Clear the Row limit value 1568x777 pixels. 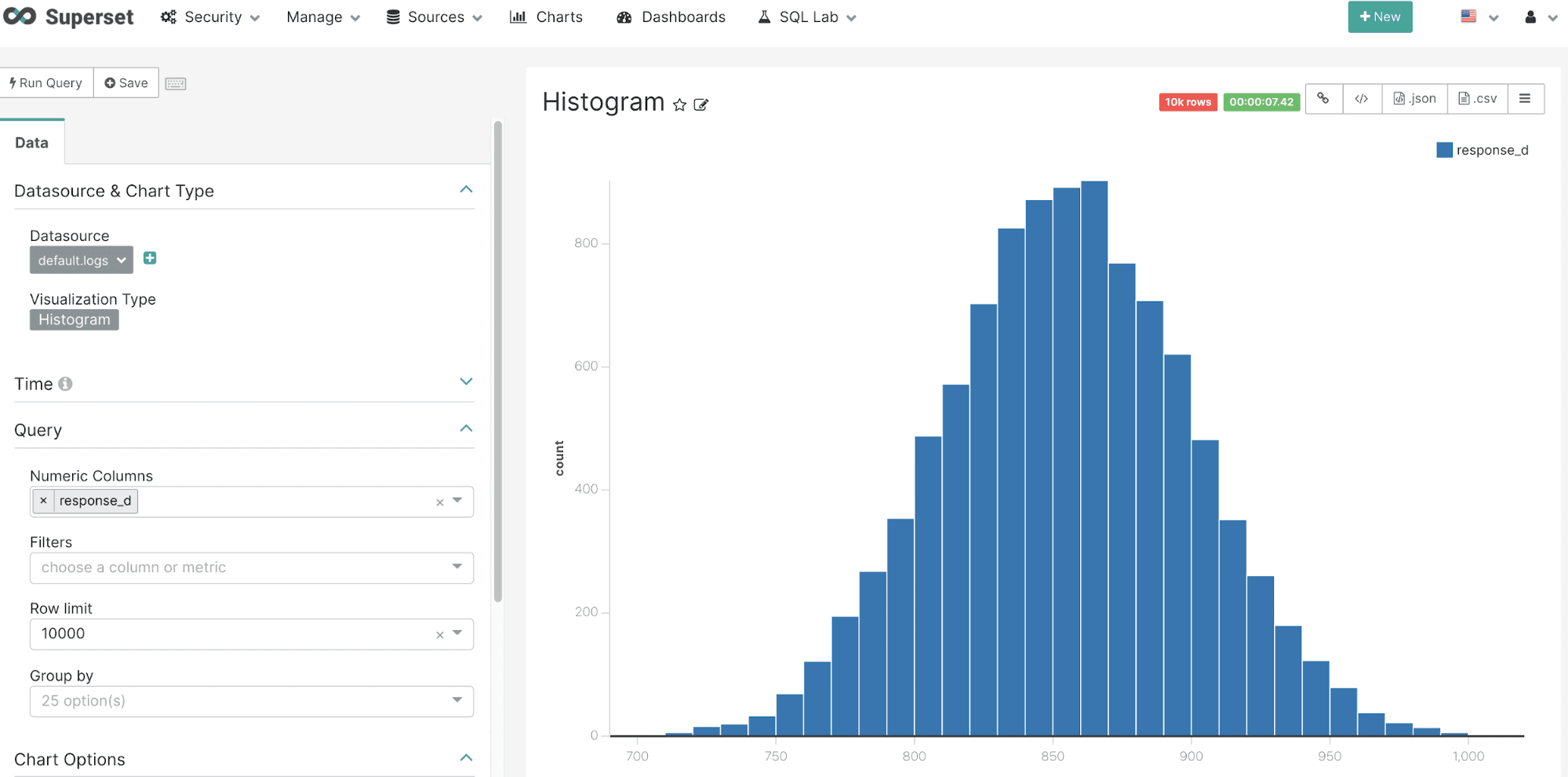[439, 635]
